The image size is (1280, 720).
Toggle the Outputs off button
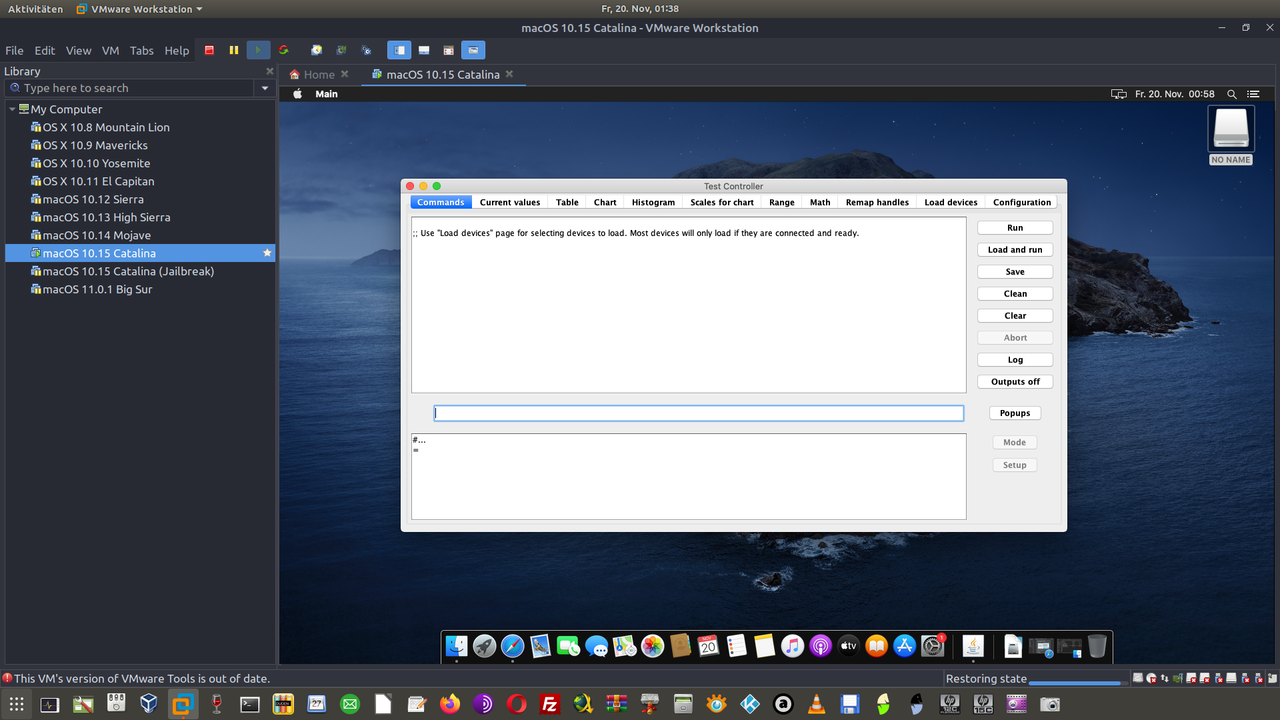[x=1015, y=382]
